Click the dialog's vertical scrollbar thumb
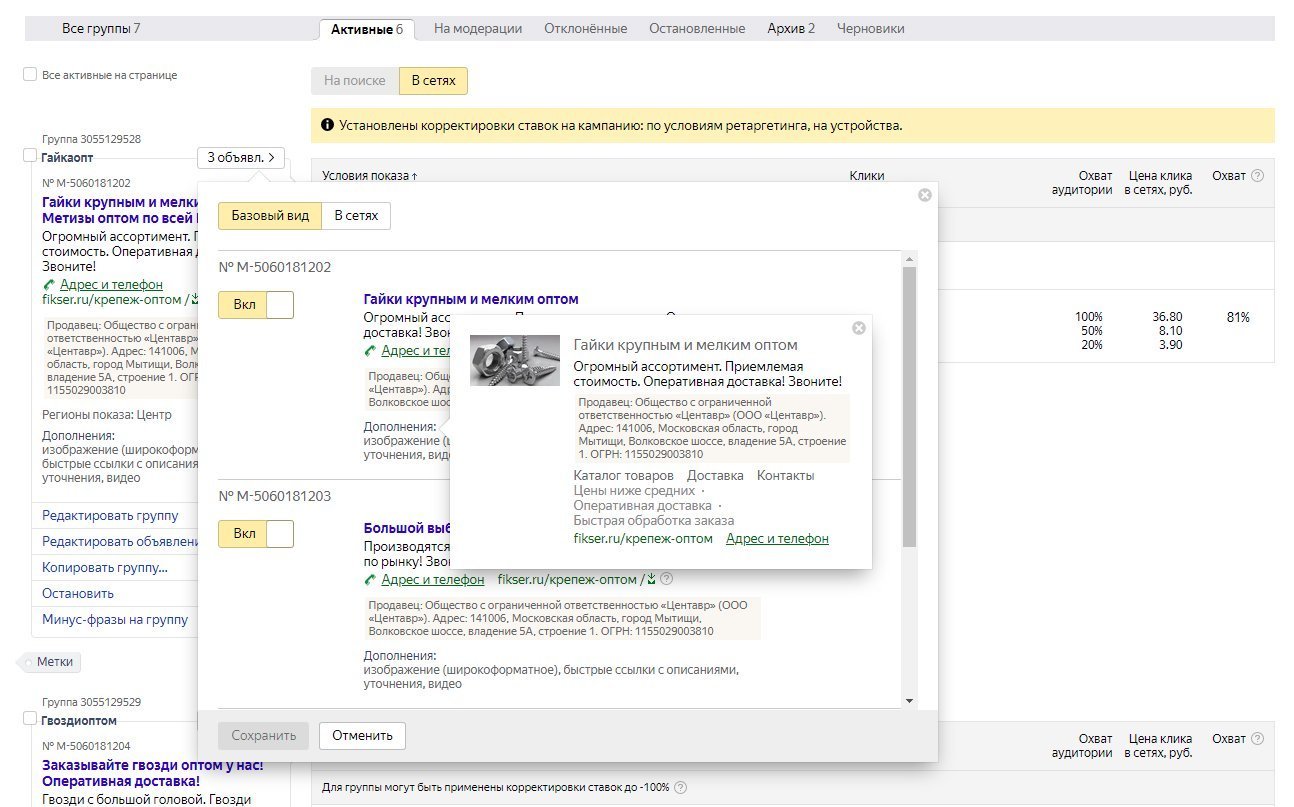This screenshot has width=1294, height=807. 909,405
